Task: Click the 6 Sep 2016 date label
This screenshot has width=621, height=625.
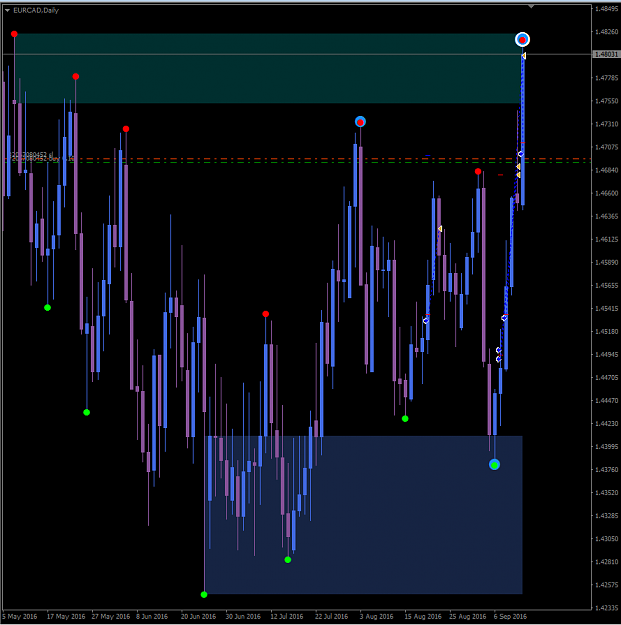Action: pos(510,617)
